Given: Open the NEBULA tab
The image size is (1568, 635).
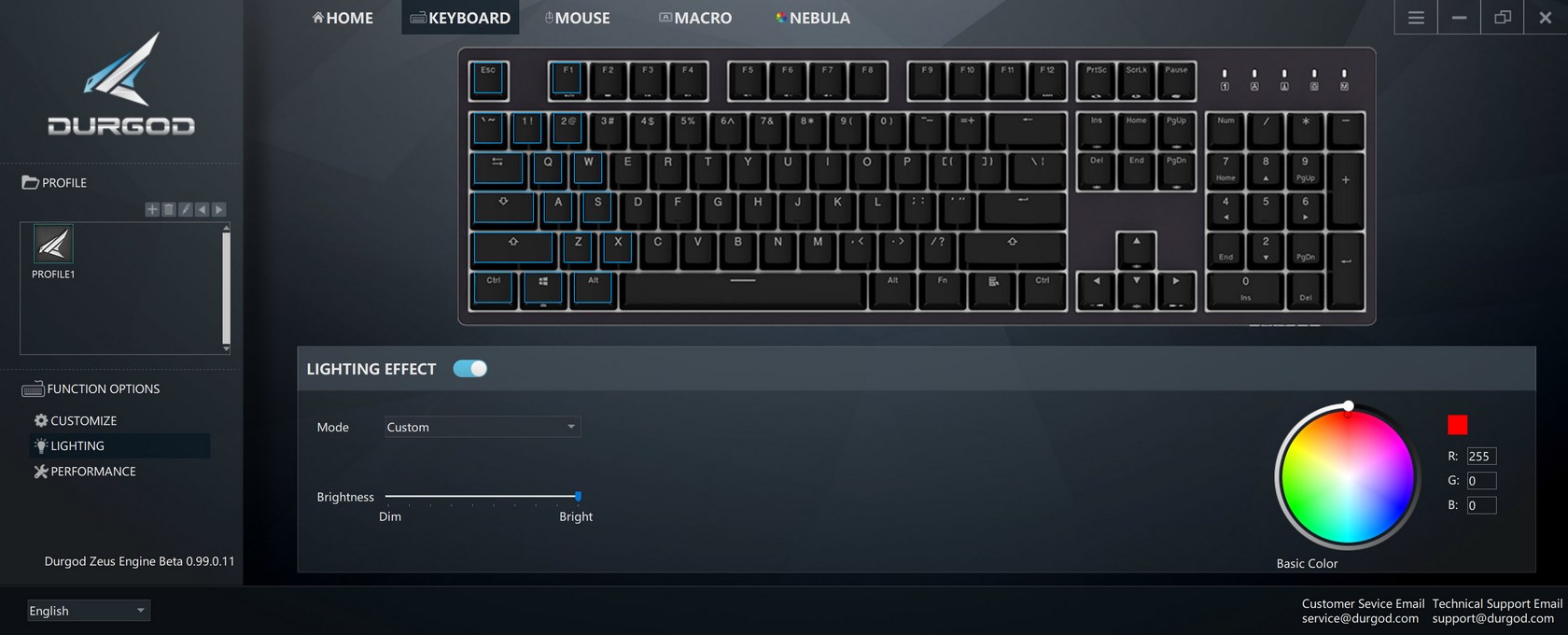Looking at the screenshot, I should coord(812,18).
